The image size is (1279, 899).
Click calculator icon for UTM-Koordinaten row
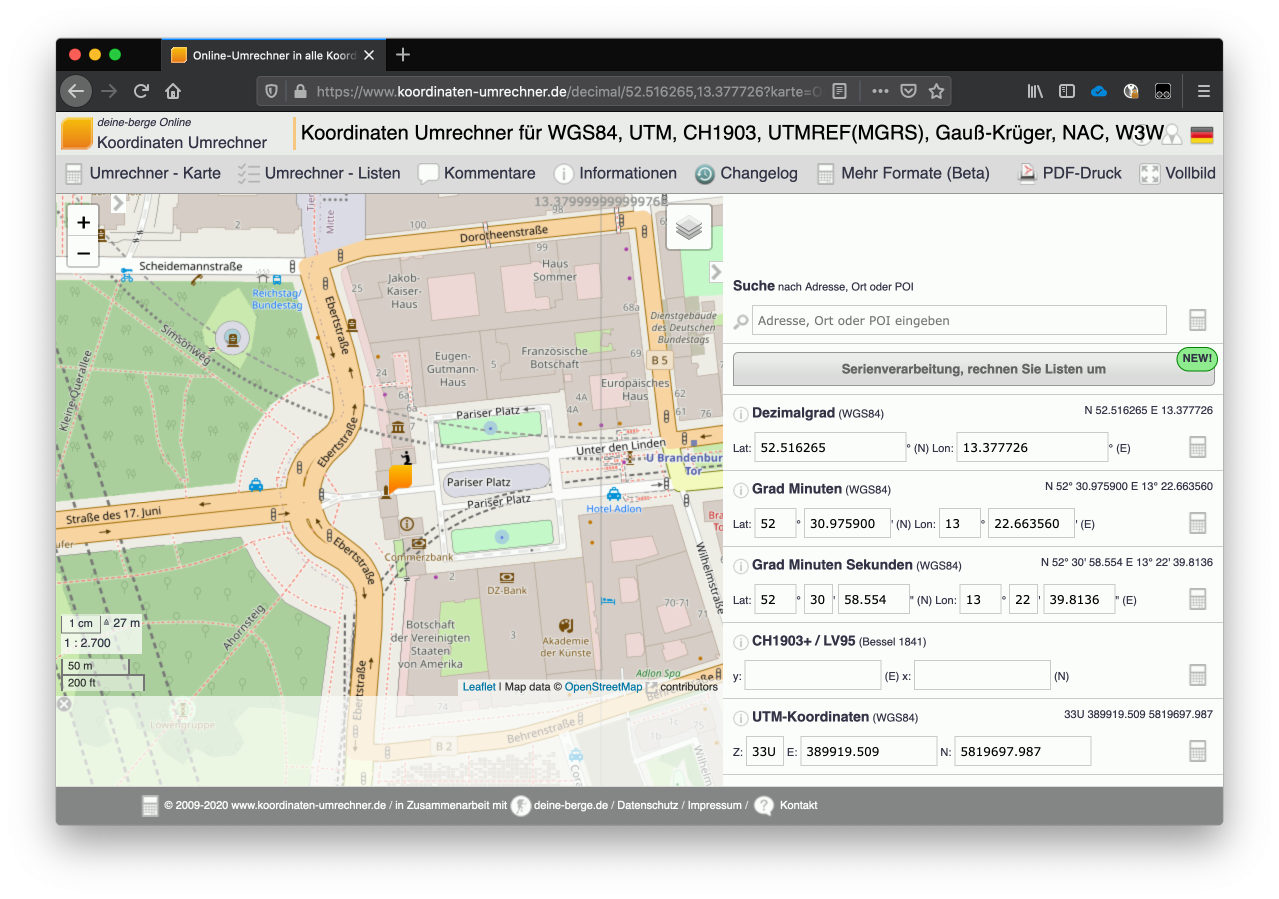1197,751
